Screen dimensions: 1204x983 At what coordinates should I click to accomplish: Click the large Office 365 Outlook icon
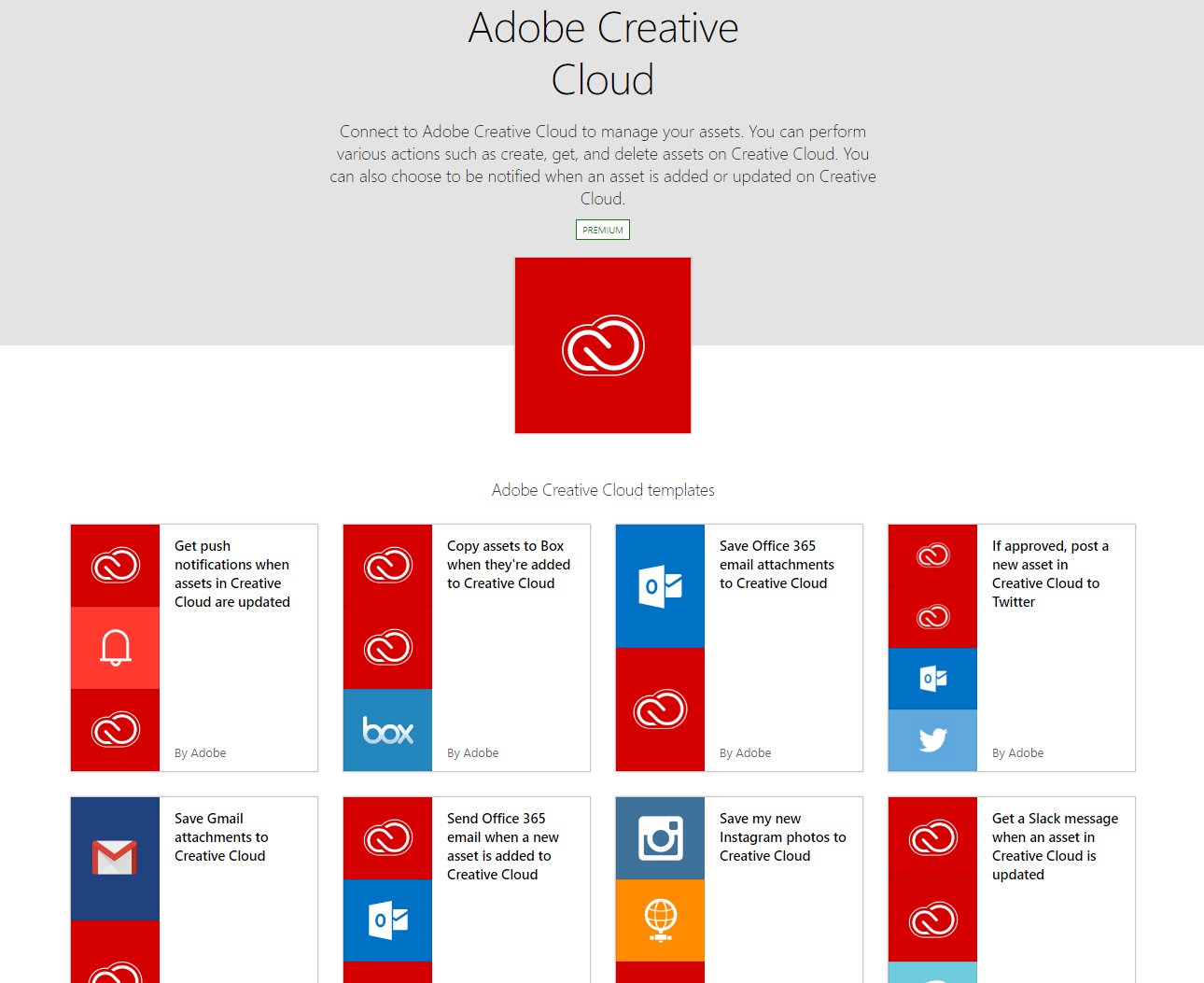[660, 586]
